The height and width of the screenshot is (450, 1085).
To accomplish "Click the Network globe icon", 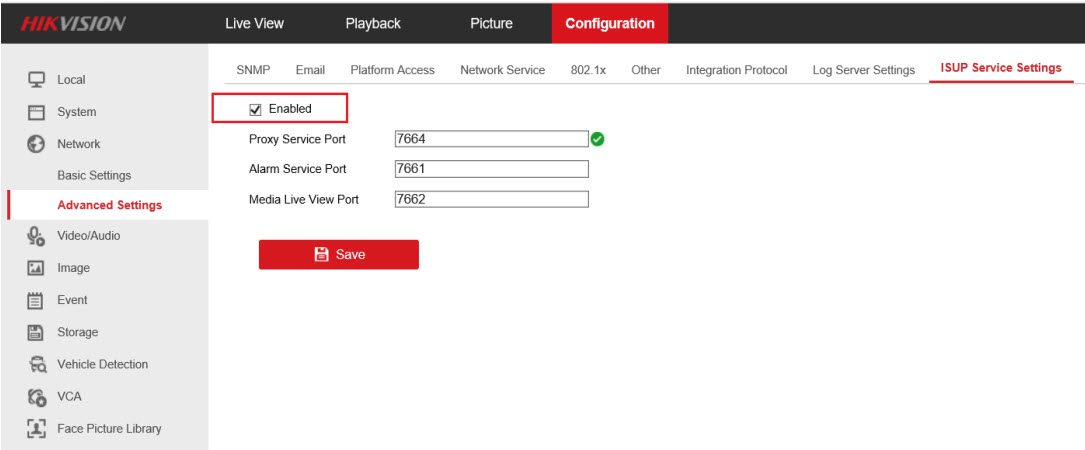I will click(36, 144).
